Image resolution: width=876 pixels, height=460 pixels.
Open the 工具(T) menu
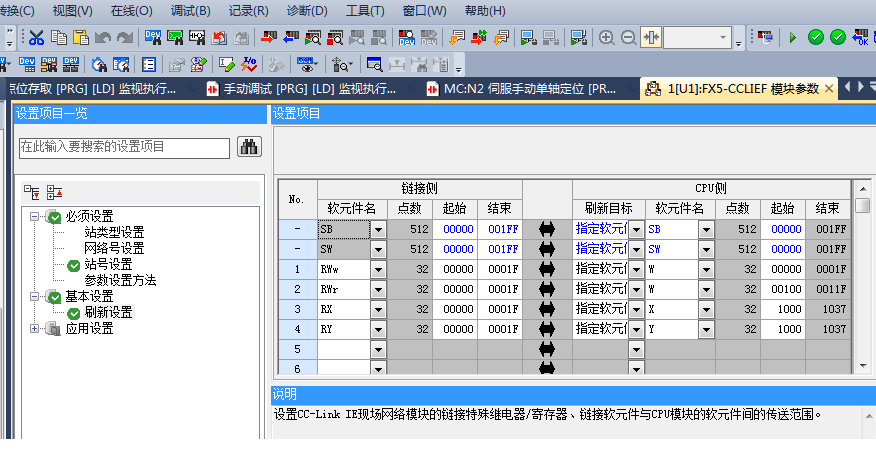366,11
